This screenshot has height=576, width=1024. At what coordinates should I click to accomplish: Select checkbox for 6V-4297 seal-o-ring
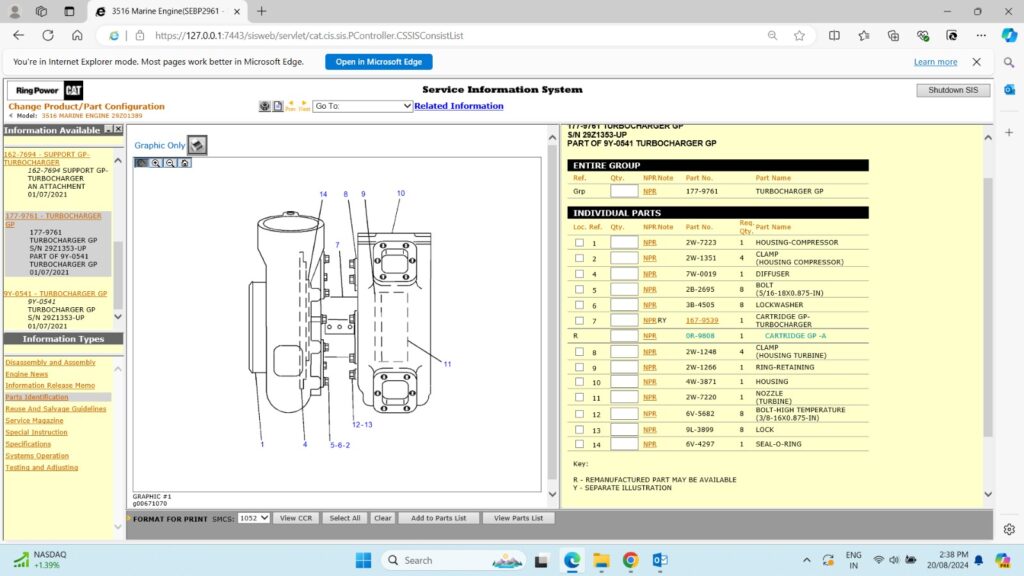[x=579, y=444]
